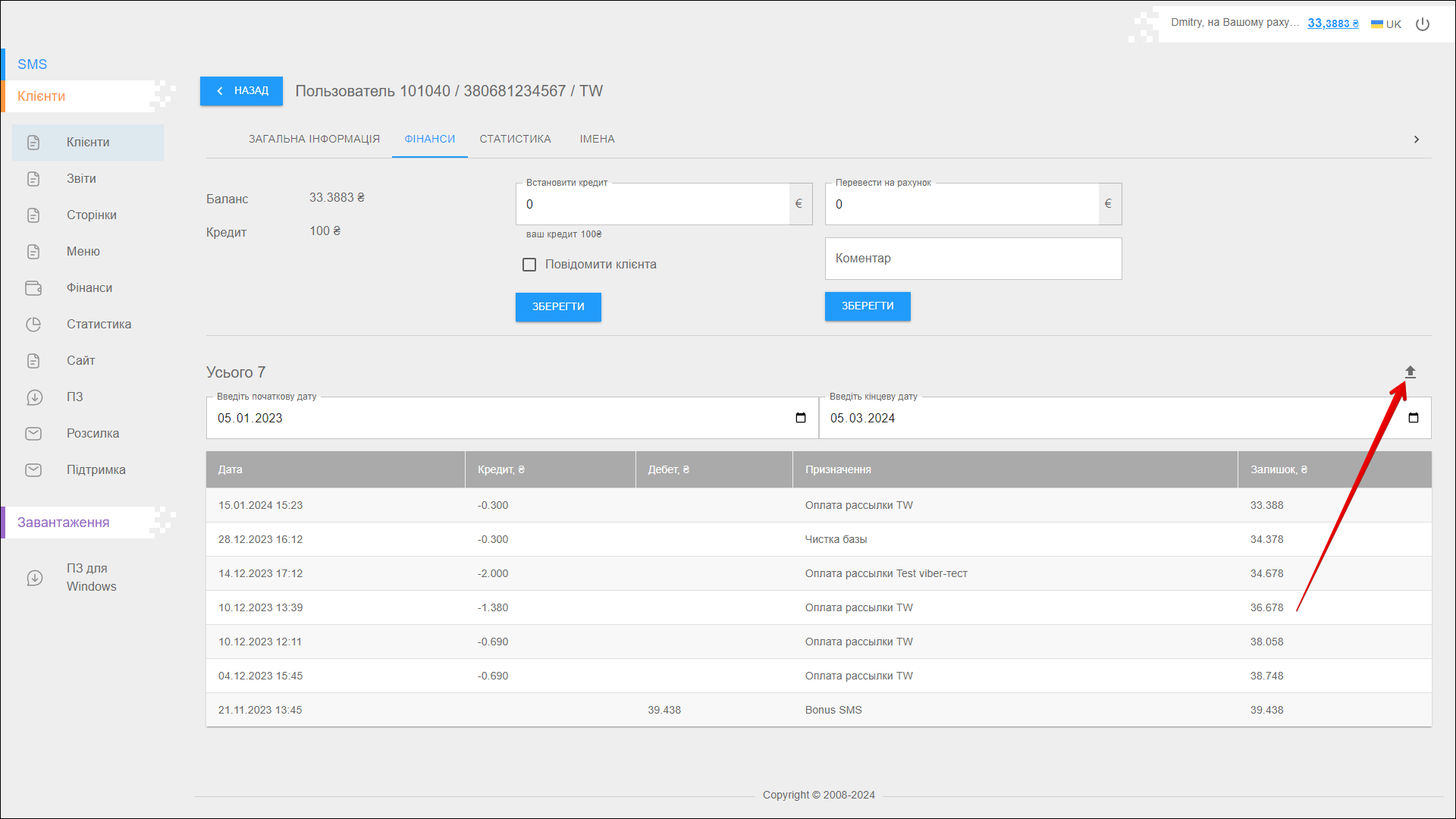Image resolution: width=1456 pixels, height=819 pixels.
Task: Open end date calendar picker
Action: pyautogui.click(x=1413, y=418)
